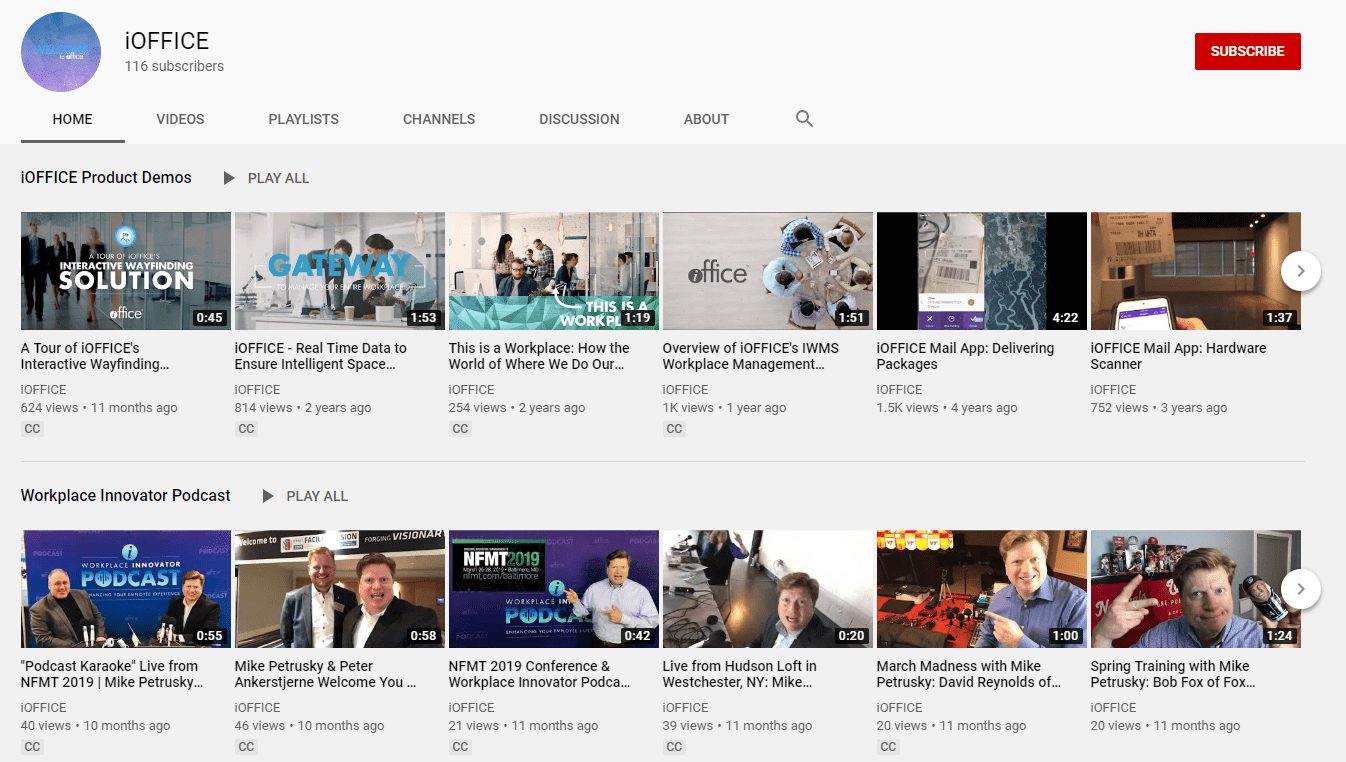Play the Spring Training thumbnail lasting 1:24
The image size is (1346, 762).
coord(1196,589)
